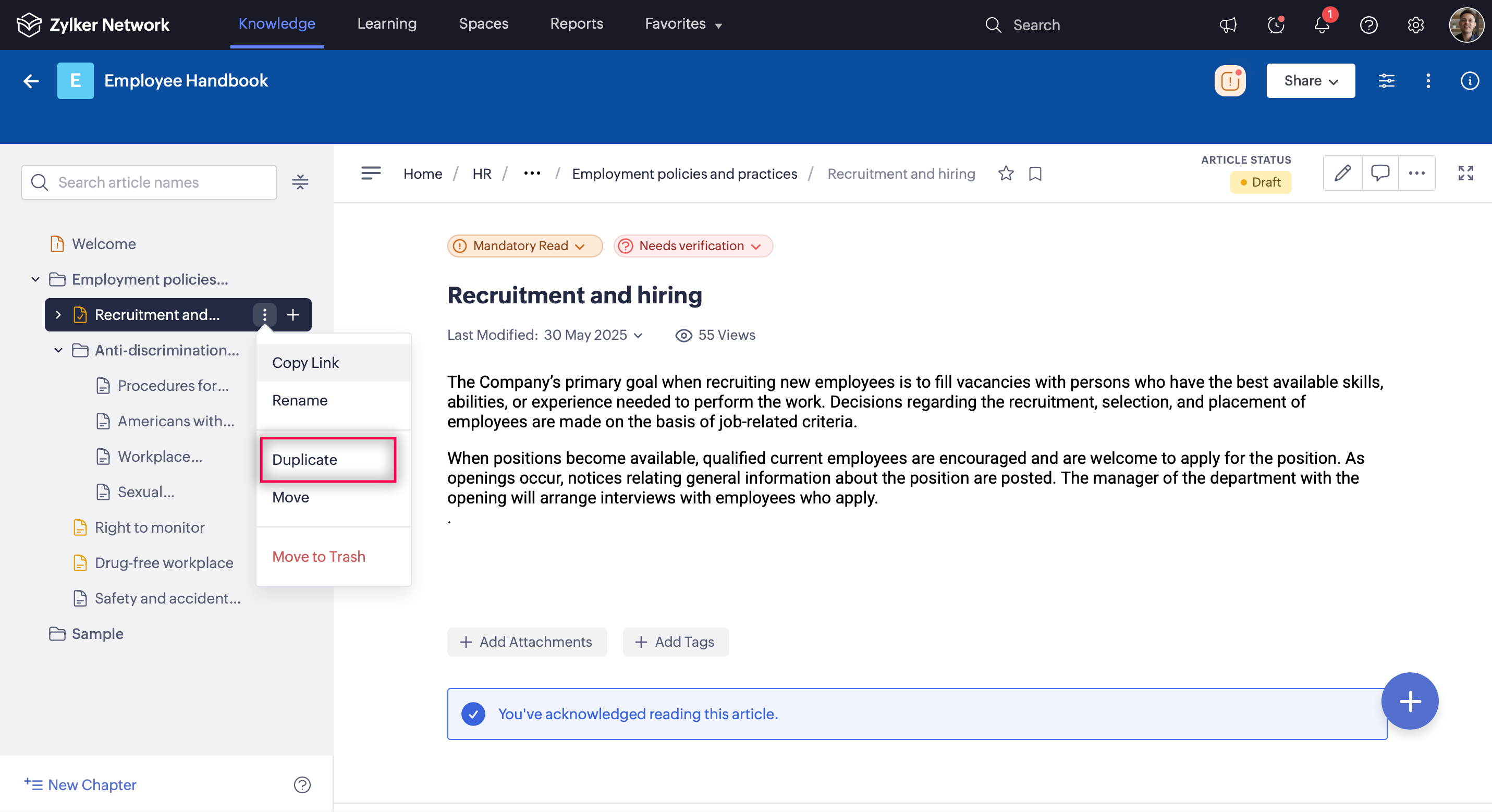Click the blue floating plus button

pyautogui.click(x=1409, y=701)
